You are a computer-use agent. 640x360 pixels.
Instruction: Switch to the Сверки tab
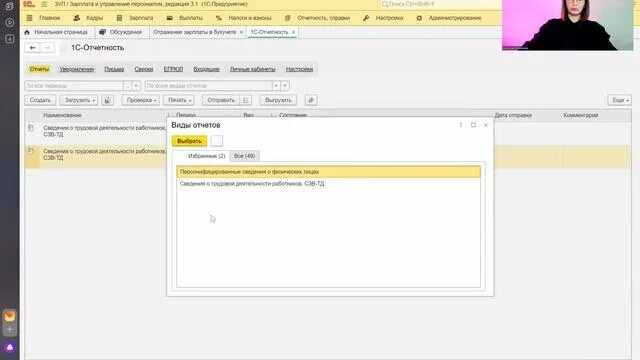click(144, 69)
